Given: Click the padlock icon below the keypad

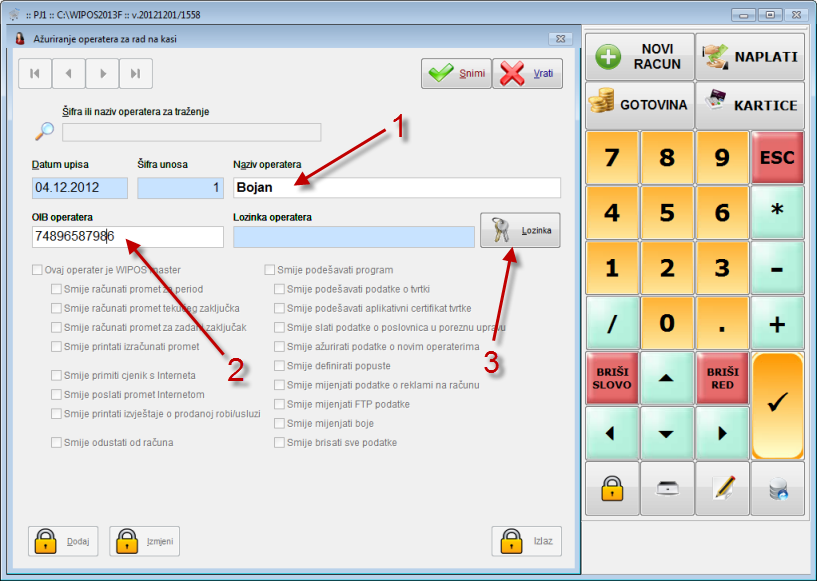Looking at the screenshot, I should pos(611,488).
